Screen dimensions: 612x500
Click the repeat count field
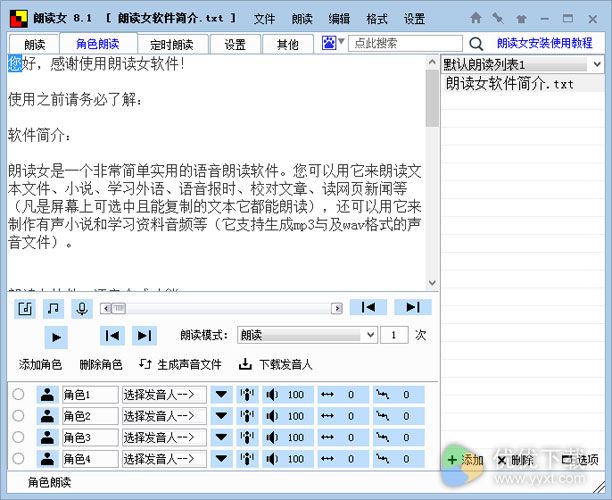coord(394,335)
